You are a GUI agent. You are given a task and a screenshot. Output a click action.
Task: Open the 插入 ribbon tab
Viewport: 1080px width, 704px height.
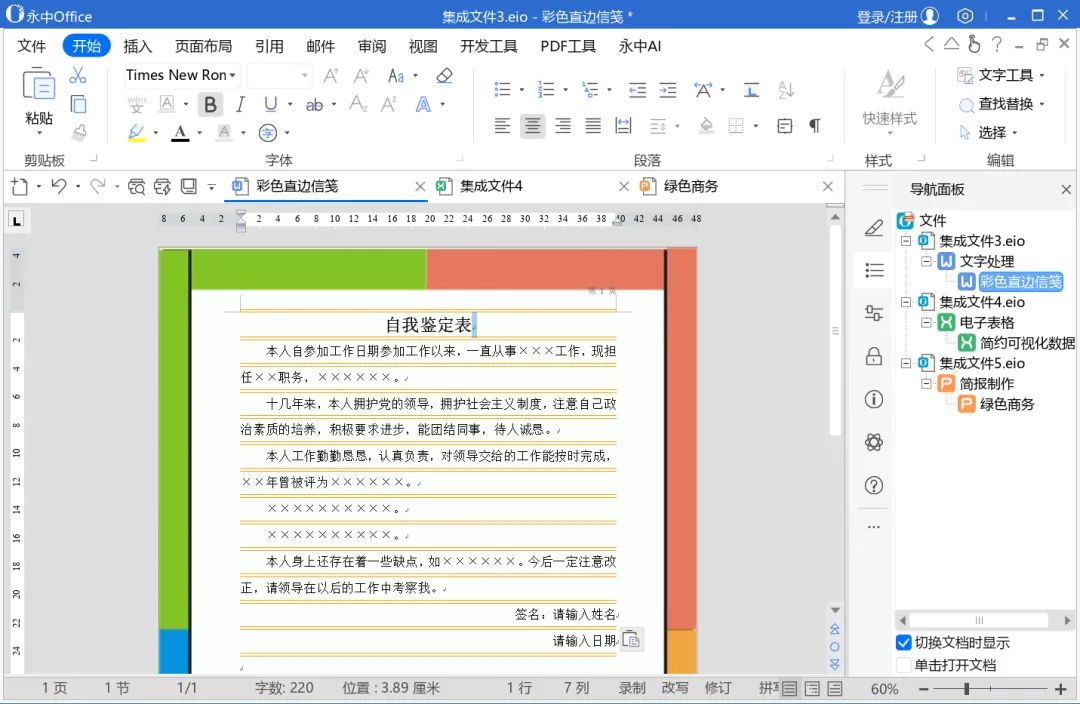tap(138, 46)
